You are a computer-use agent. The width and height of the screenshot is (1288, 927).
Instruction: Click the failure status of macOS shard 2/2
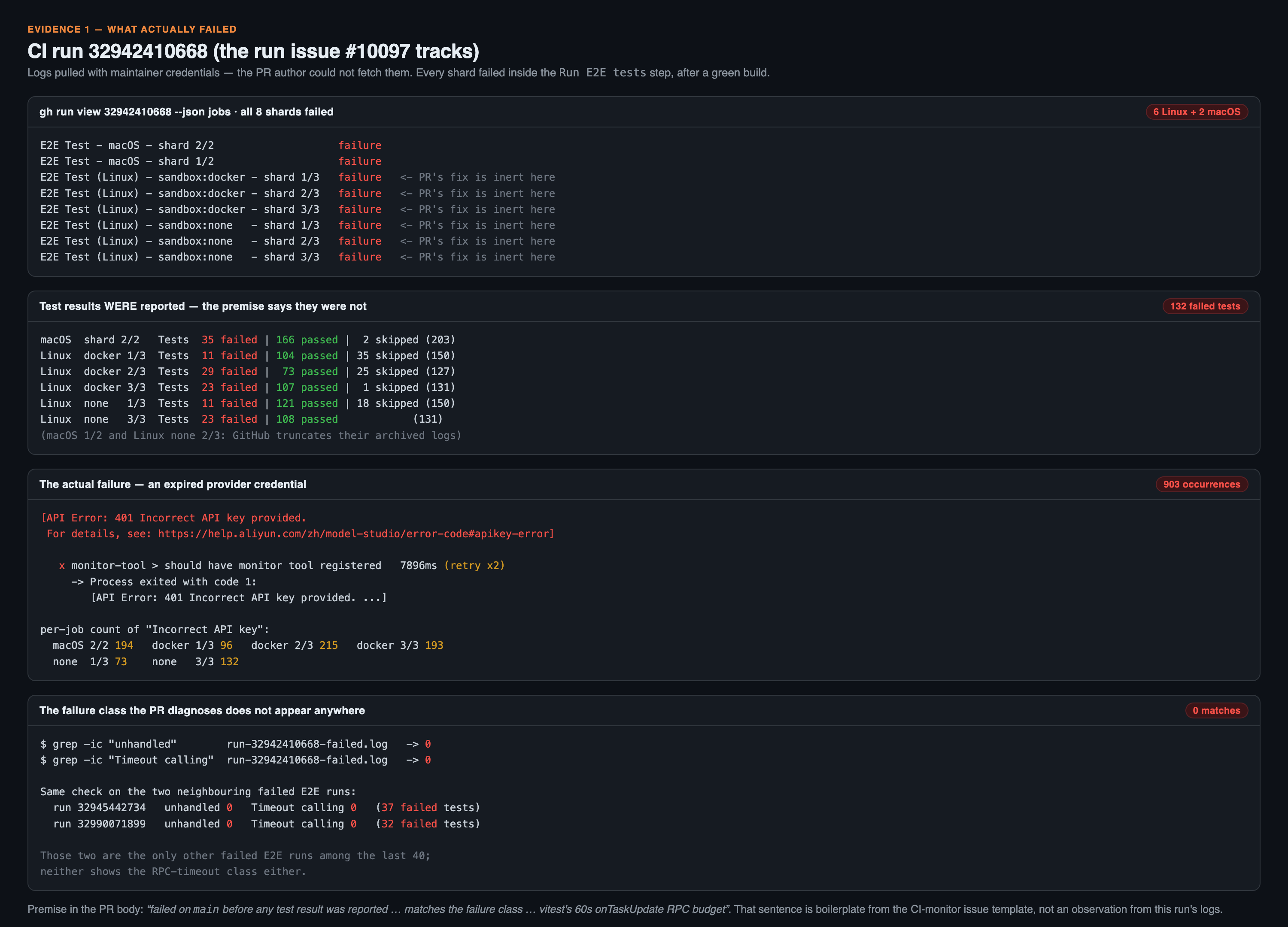(360, 145)
